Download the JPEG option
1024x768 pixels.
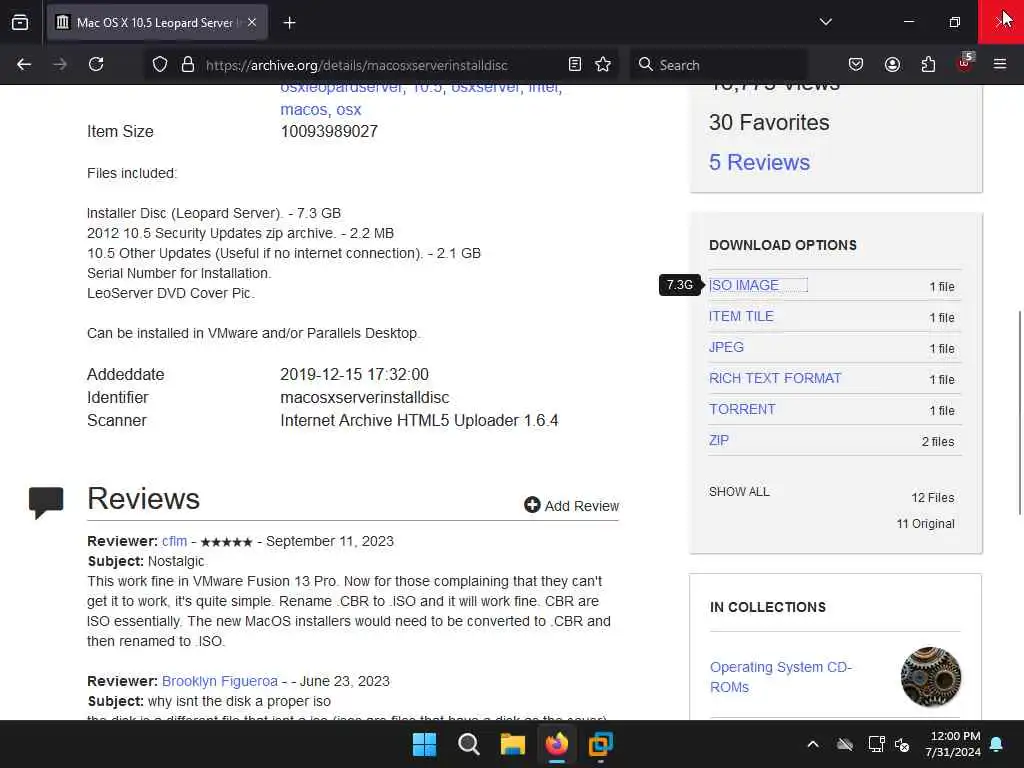click(x=726, y=347)
